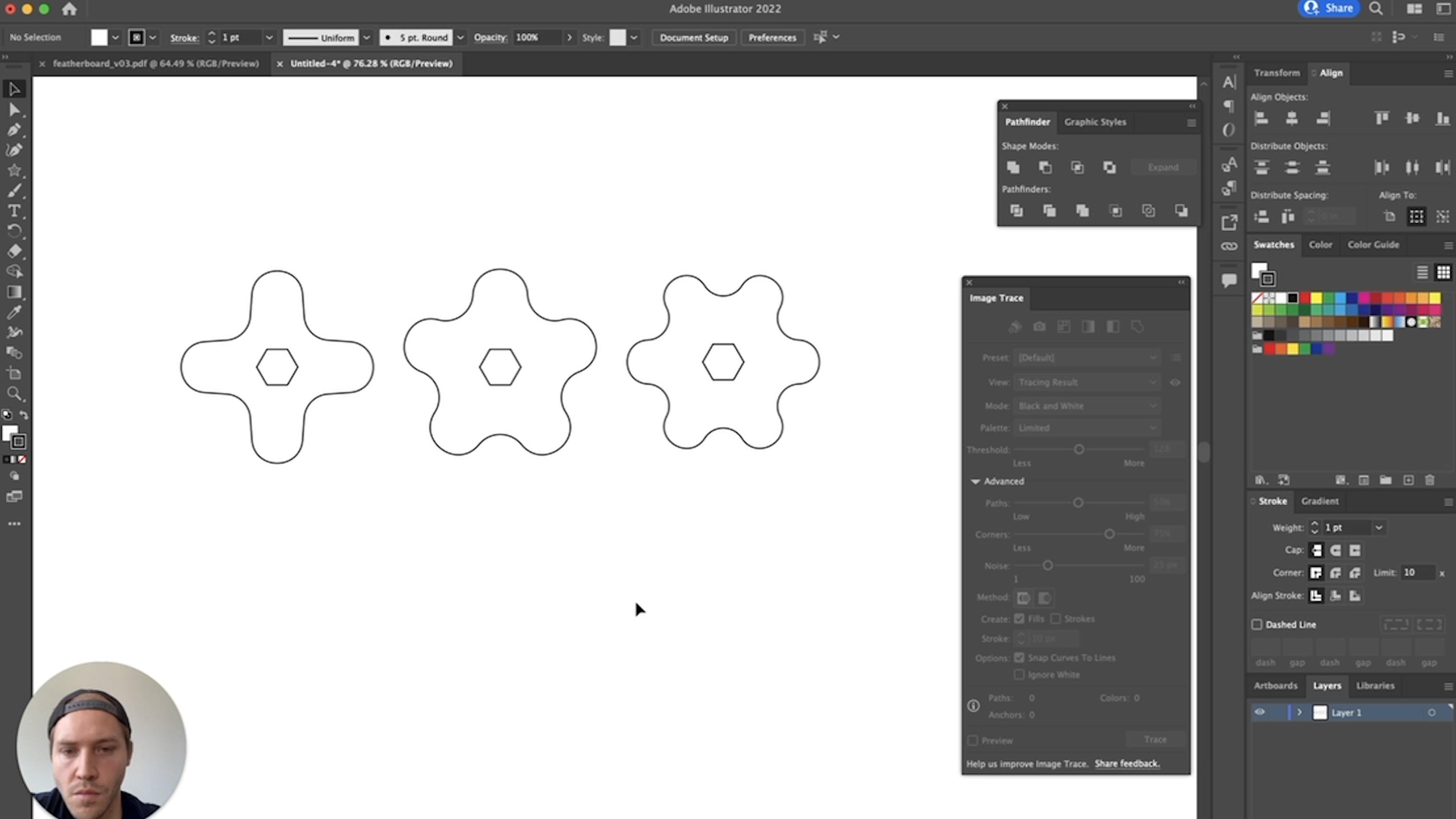Switch swatches to thumbnail grid view
1456x819 pixels.
1443,273
